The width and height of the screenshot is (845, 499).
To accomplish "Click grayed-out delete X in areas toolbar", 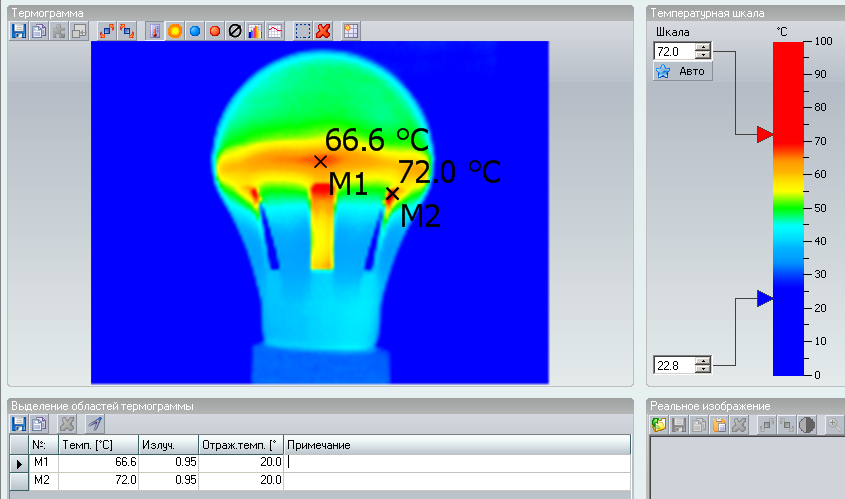I will tap(67, 424).
